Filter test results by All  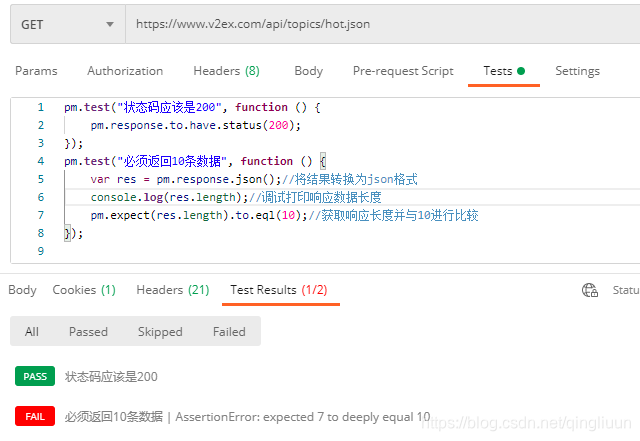pos(32,332)
